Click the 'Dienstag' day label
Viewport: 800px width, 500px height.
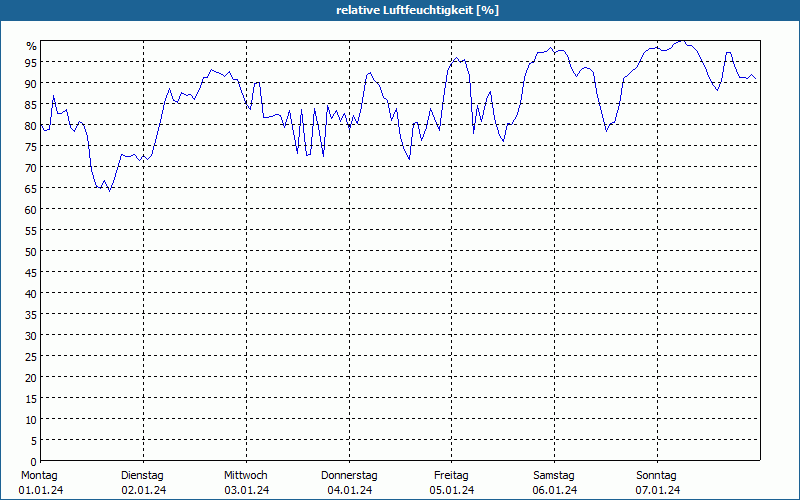[x=142, y=475]
